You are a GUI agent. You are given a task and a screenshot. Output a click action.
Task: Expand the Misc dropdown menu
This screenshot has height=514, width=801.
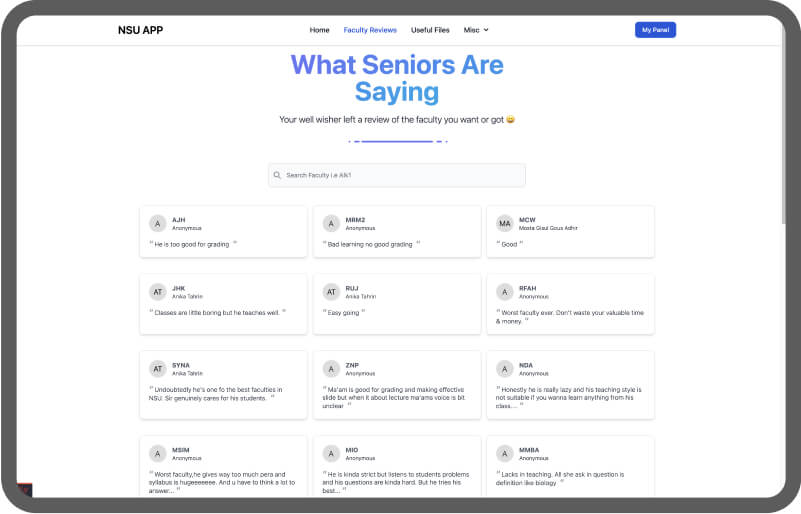pyautogui.click(x=476, y=30)
